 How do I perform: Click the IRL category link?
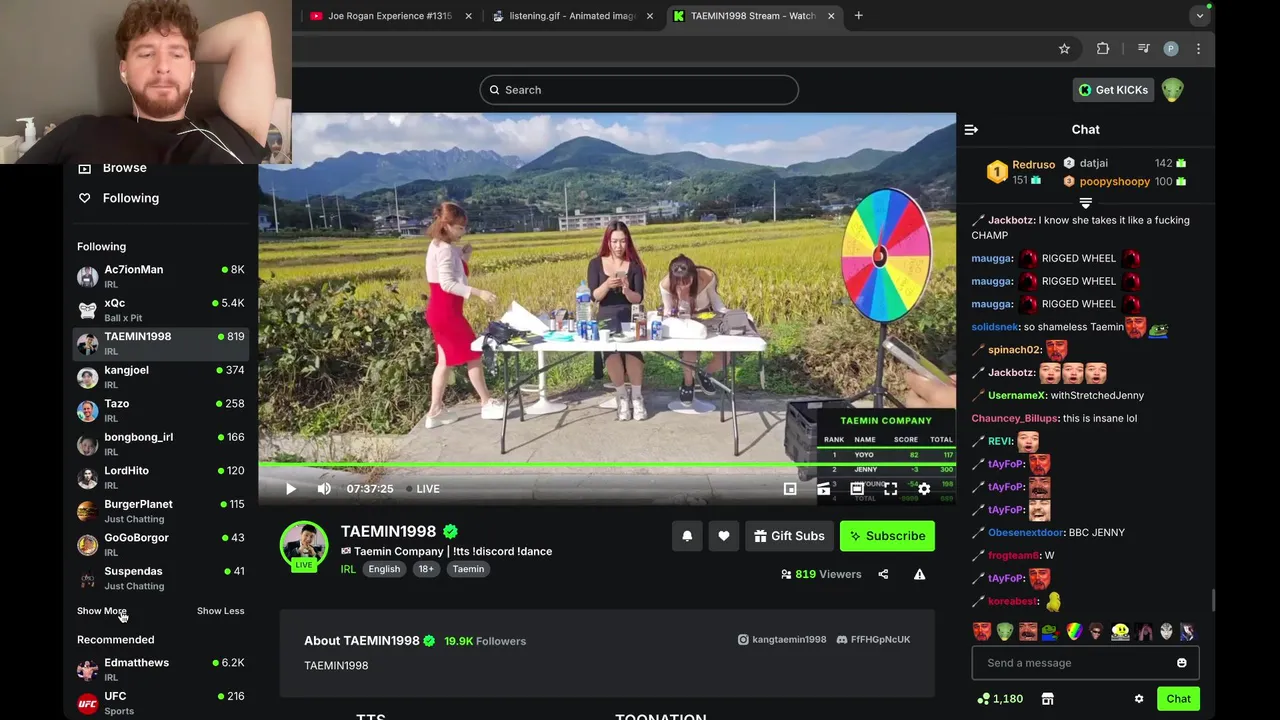tap(348, 569)
